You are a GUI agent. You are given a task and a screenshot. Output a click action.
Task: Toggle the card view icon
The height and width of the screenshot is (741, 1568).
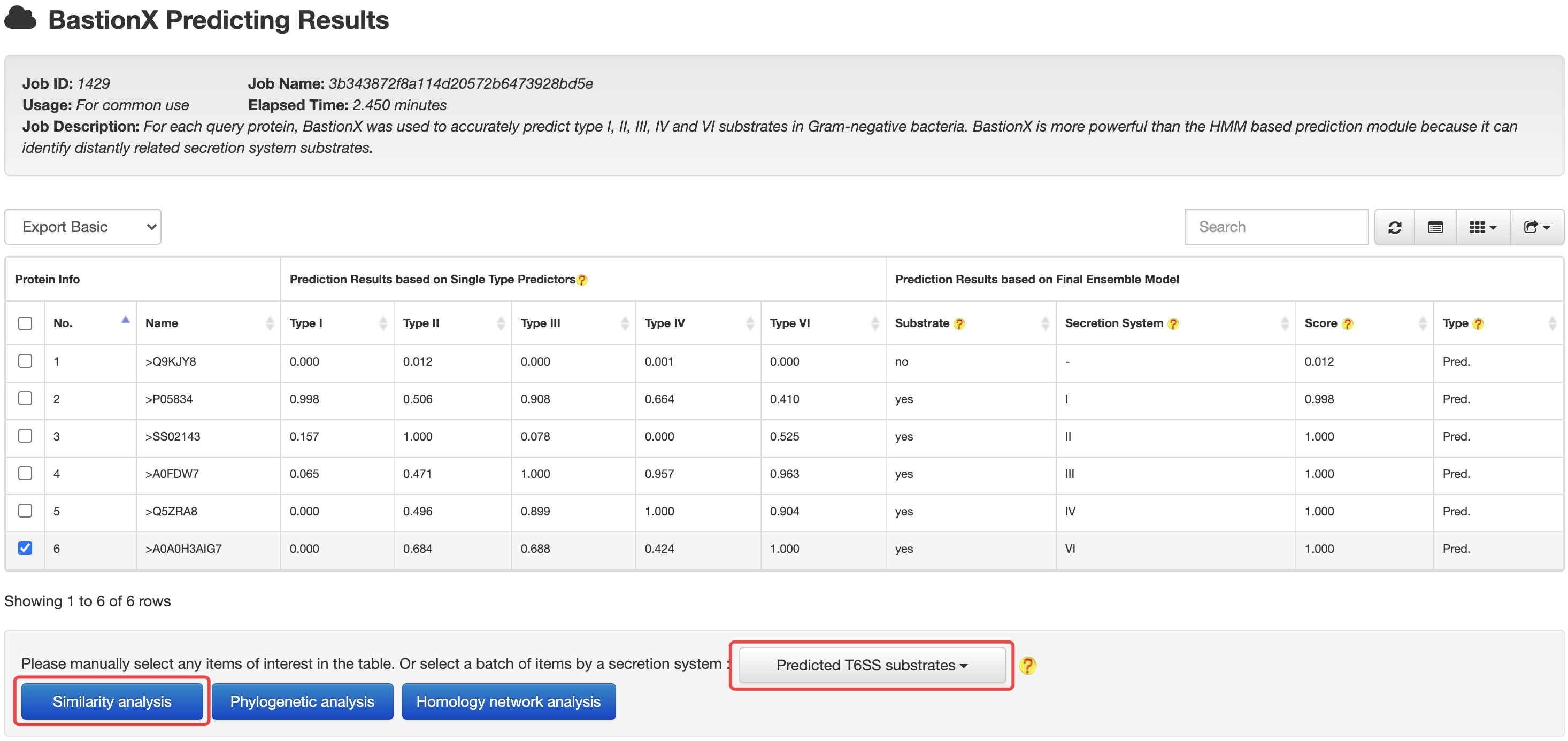pyautogui.click(x=1435, y=227)
